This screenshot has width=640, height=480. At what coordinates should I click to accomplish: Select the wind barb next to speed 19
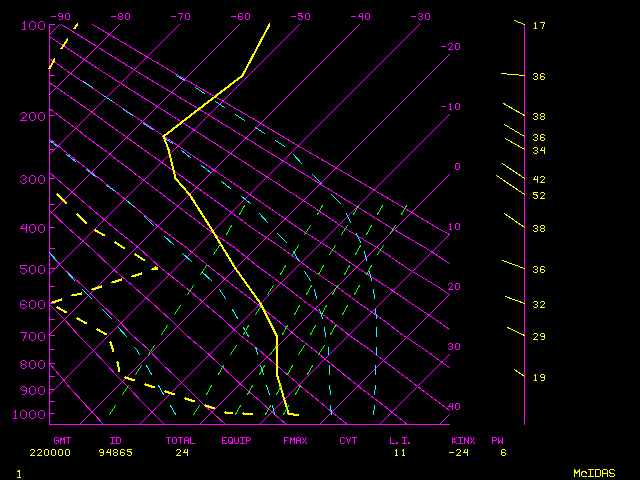pos(519,373)
